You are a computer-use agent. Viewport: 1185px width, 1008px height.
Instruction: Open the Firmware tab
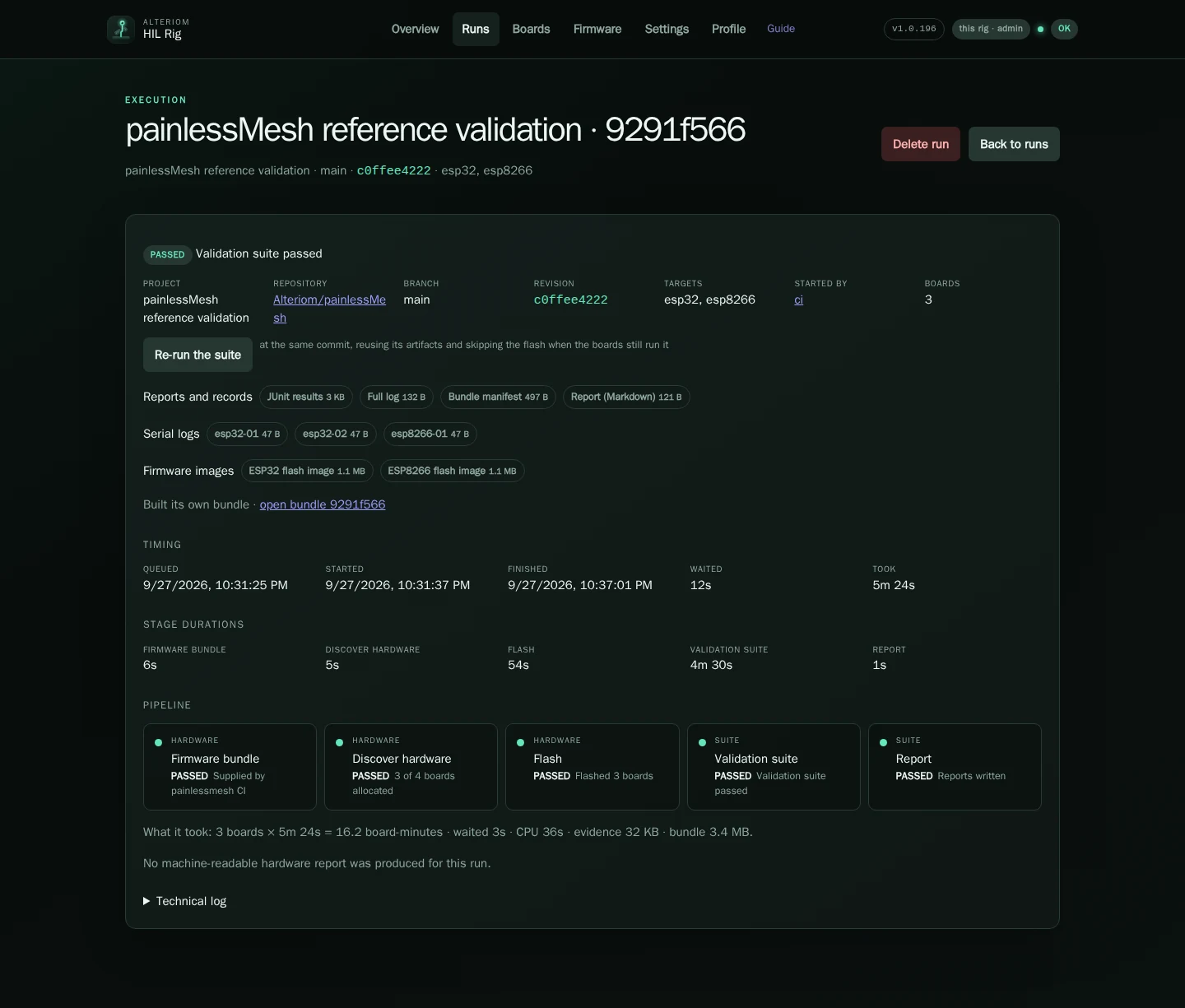(x=597, y=29)
